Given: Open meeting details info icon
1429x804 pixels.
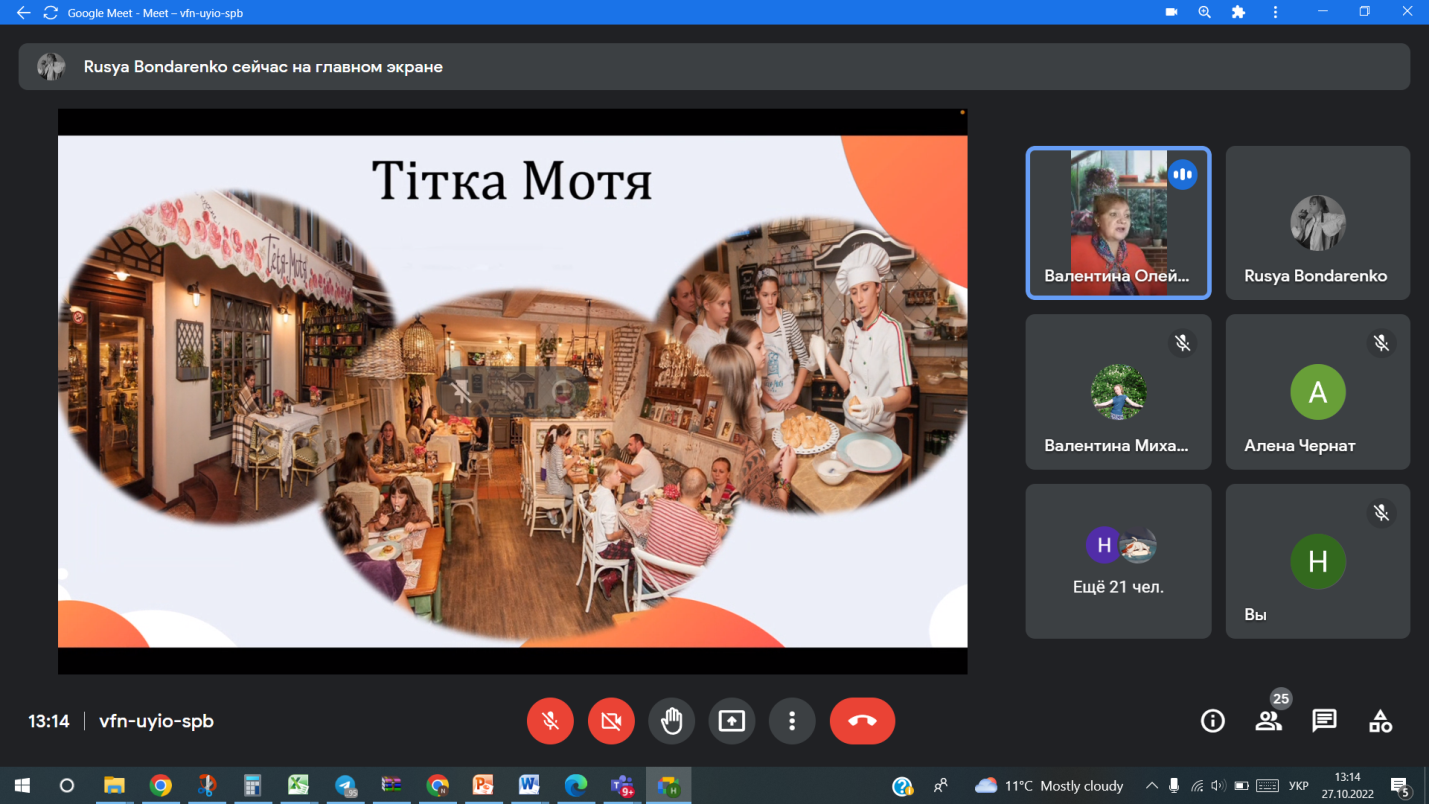Looking at the screenshot, I should coord(1212,721).
